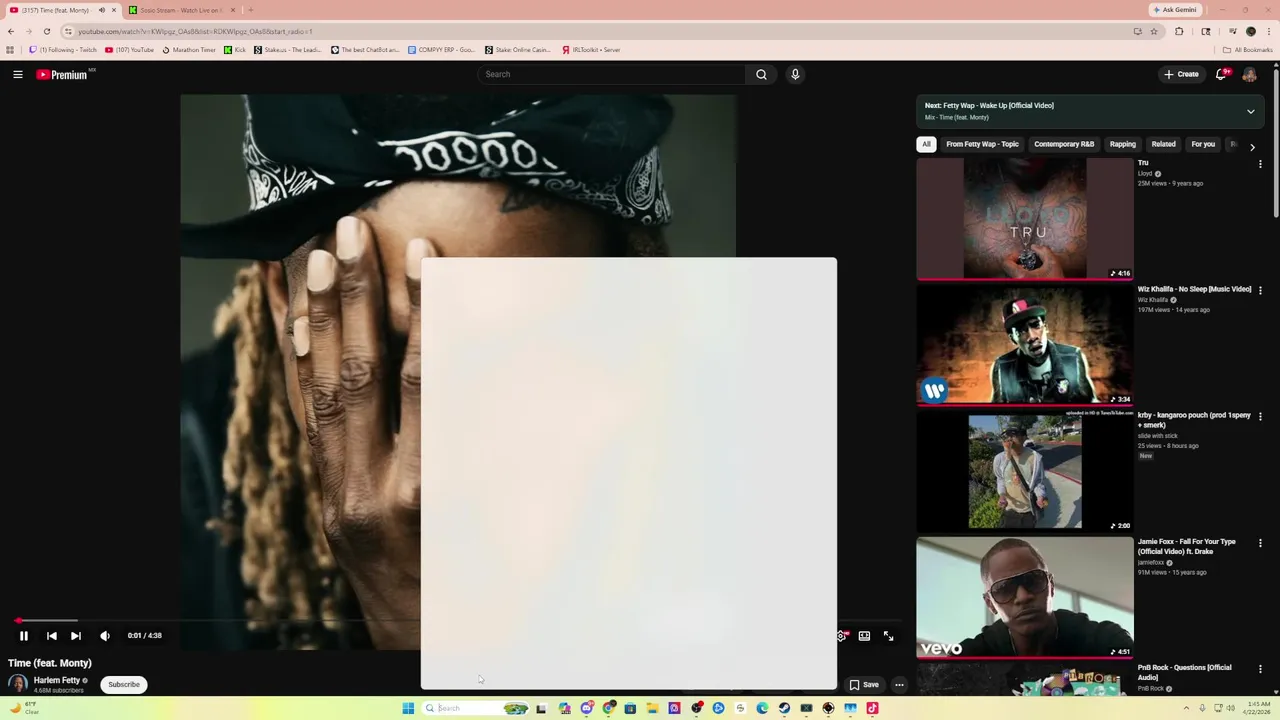Open Steam from the taskbar
The width and height of the screenshot is (1280, 720).
click(784, 708)
